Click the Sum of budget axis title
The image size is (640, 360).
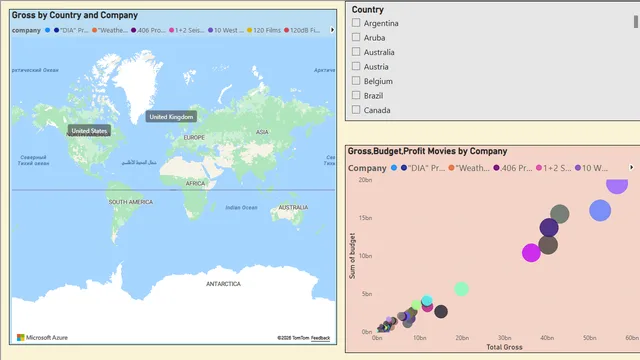coord(352,256)
